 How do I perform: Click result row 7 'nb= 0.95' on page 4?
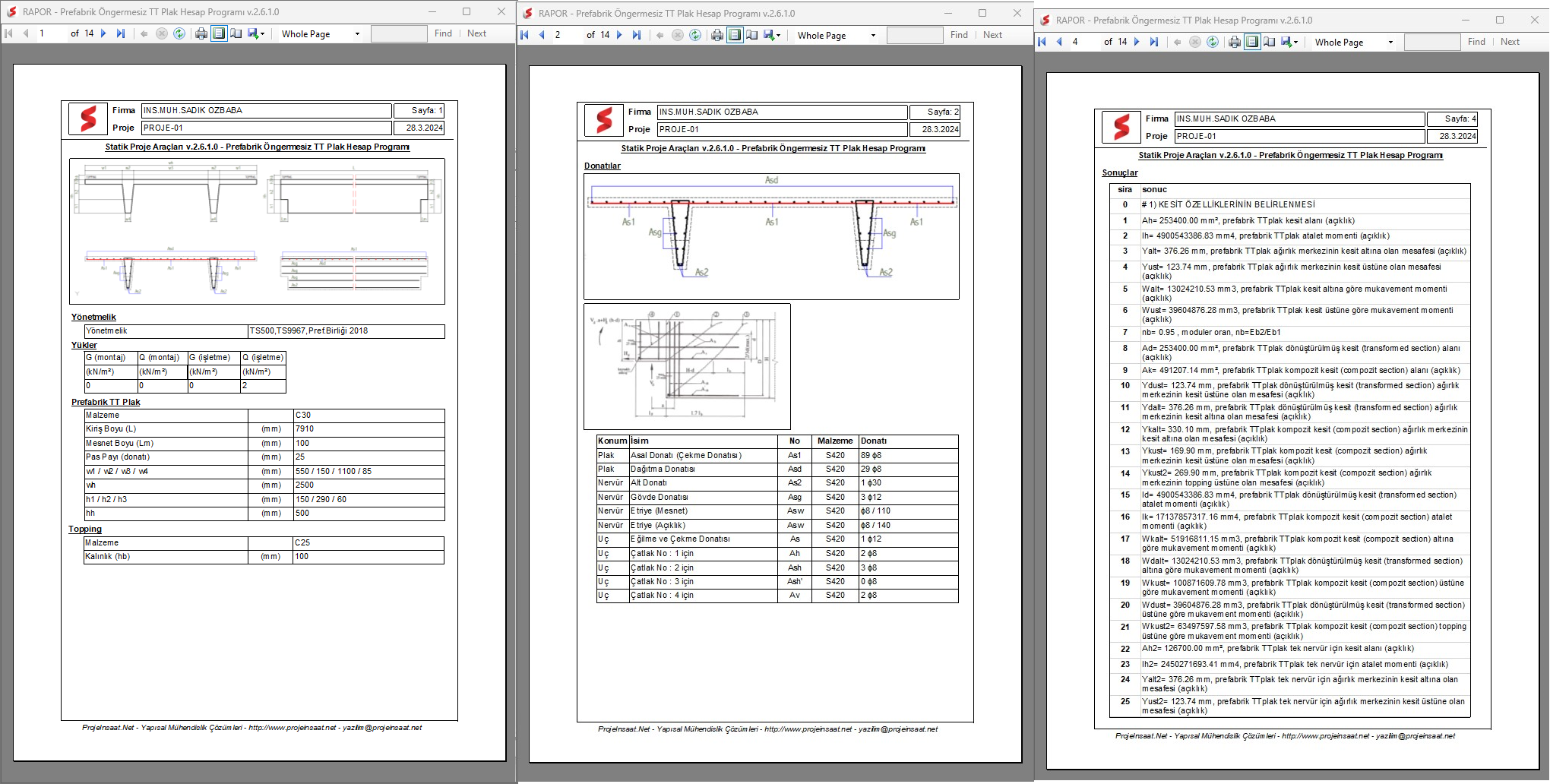[1289, 333]
